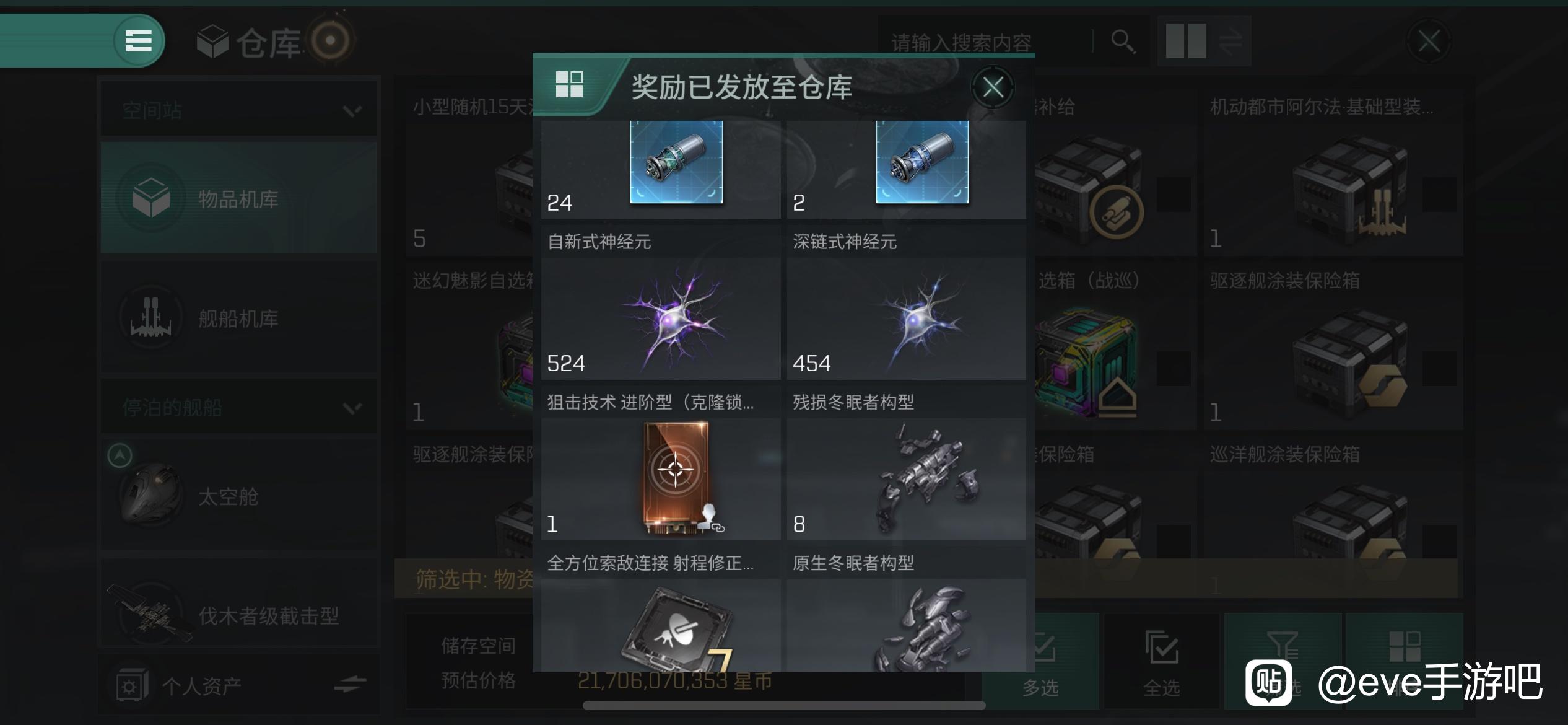Click the grid icon in reward popup header
The height and width of the screenshot is (725, 1568).
pos(569,84)
